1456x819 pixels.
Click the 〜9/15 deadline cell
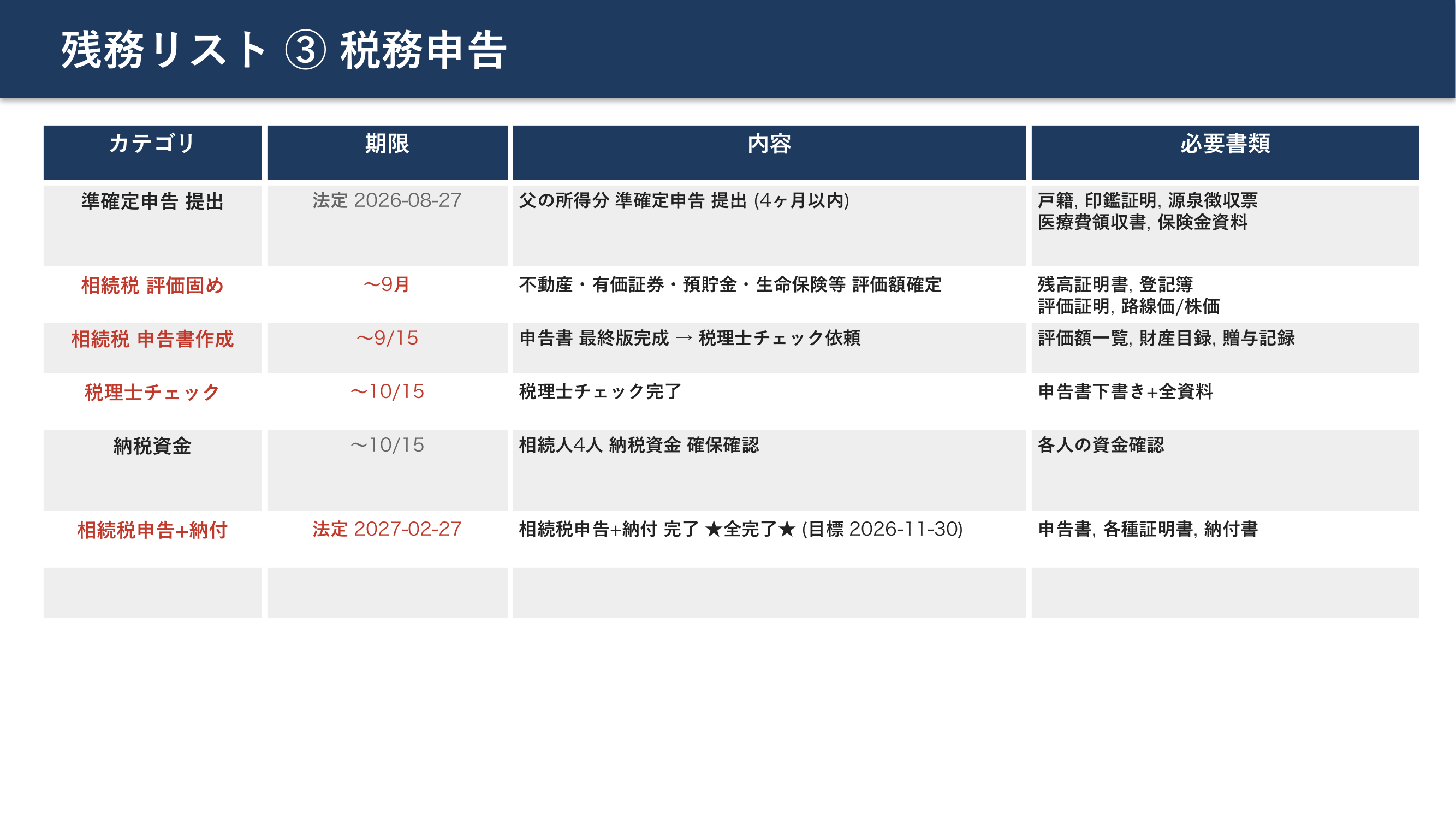coord(387,338)
